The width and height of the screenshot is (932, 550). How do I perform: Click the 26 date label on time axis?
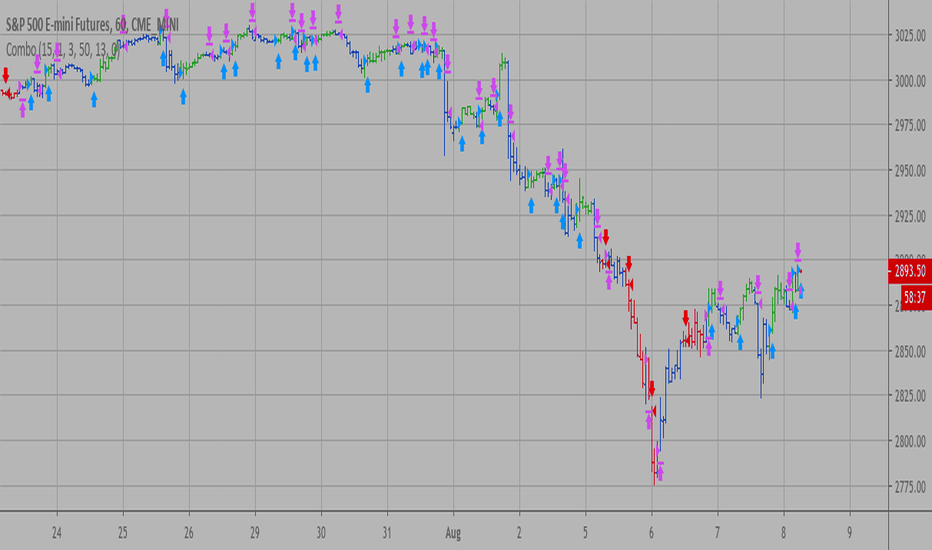188,533
